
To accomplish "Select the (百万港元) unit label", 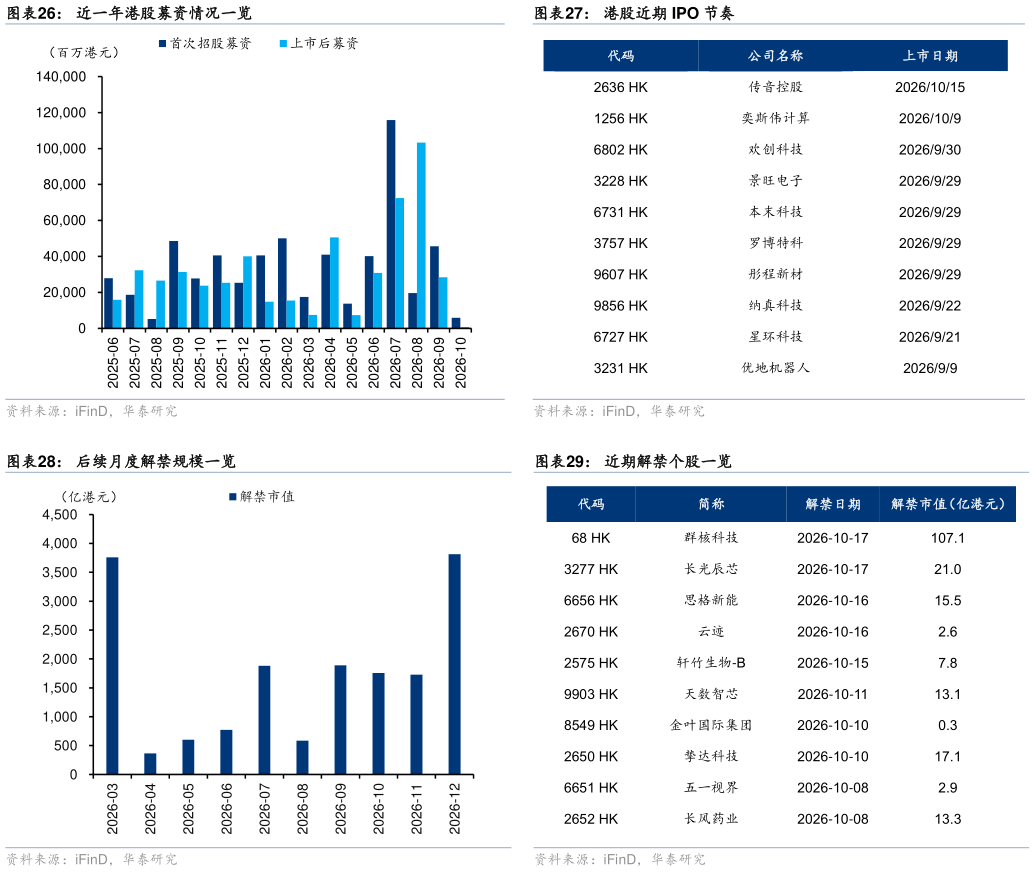I will [84, 52].
